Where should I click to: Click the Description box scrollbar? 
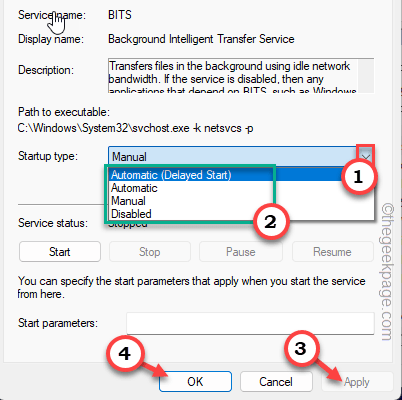tap(366, 76)
